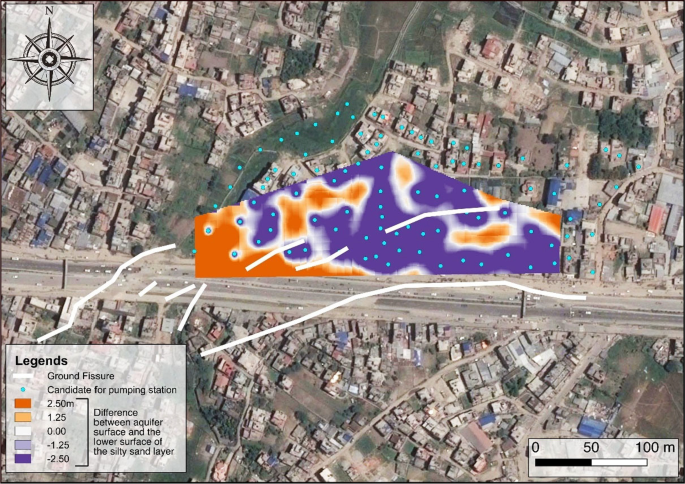
Task: Click the black segment of the scale bar
Action: 563,463
